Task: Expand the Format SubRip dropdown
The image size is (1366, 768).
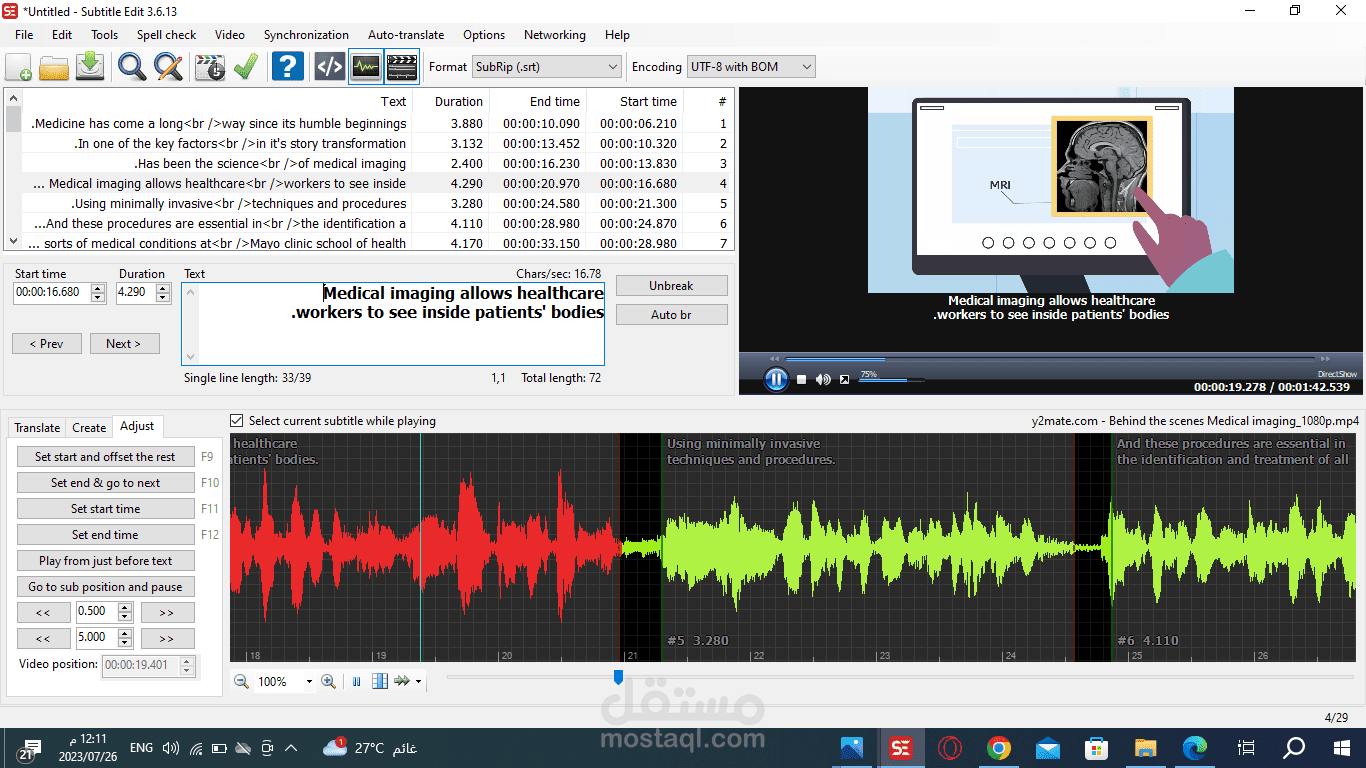Action: coord(547,67)
